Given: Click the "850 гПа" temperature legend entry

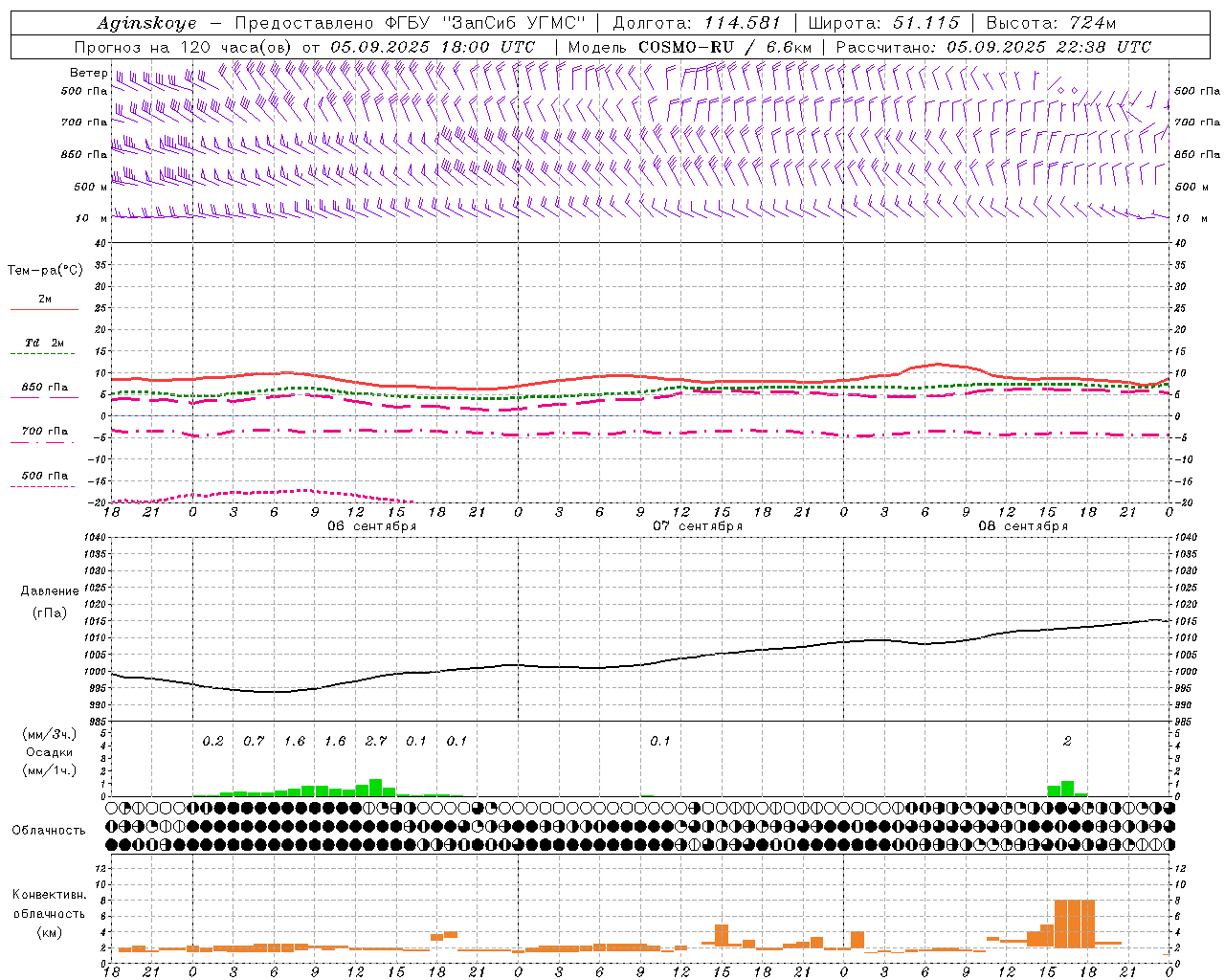Looking at the screenshot, I should coord(44,388).
